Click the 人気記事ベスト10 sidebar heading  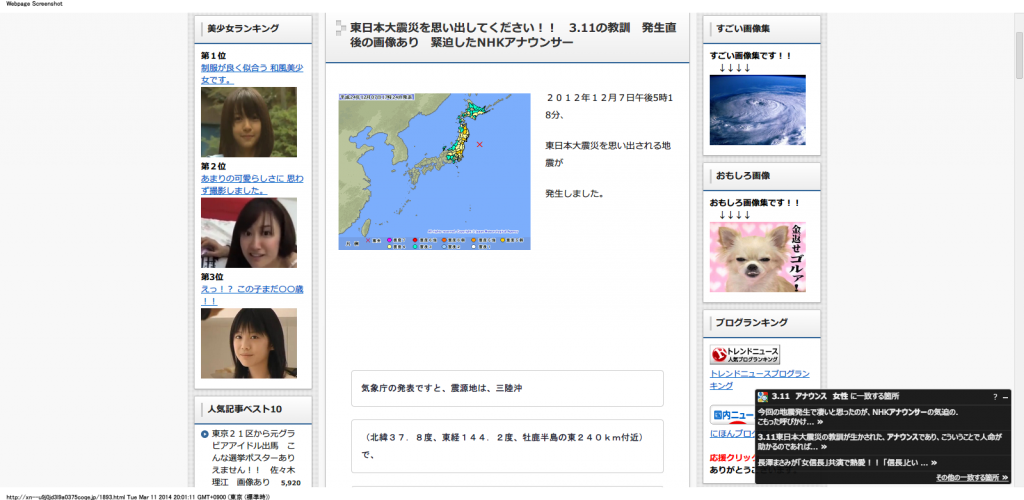coord(245,409)
